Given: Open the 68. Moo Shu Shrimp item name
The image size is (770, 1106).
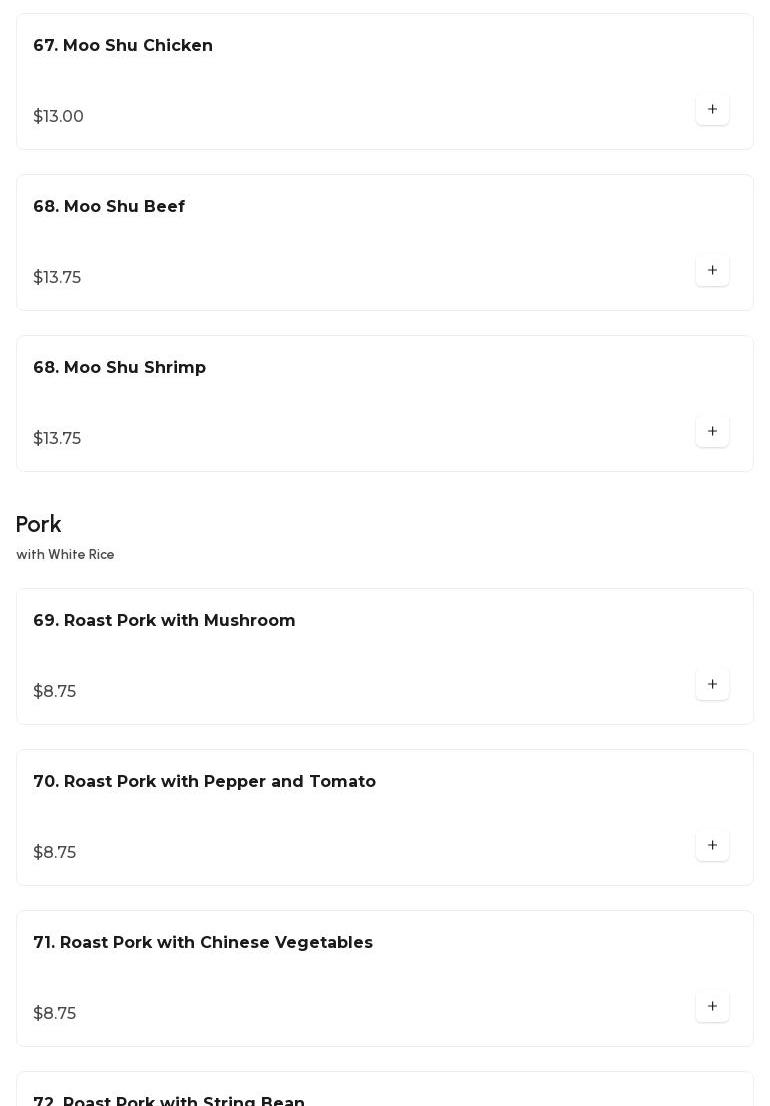Looking at the screenshot, I should click(x=119, y=368).
